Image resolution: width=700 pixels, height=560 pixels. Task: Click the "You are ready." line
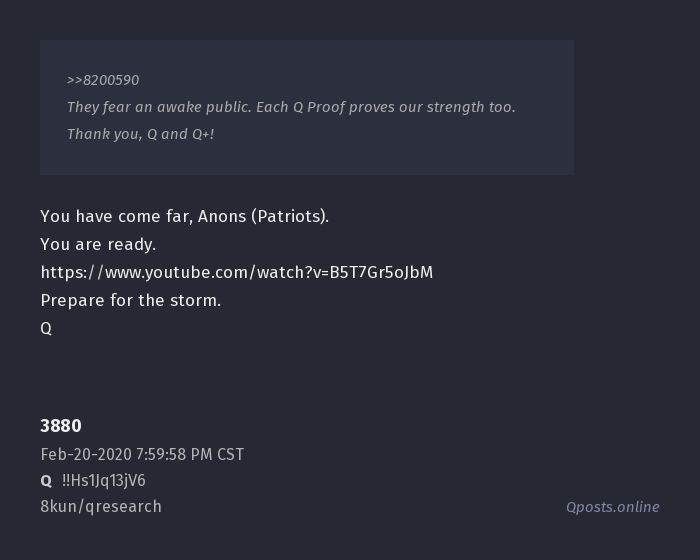tap(98, 244)
